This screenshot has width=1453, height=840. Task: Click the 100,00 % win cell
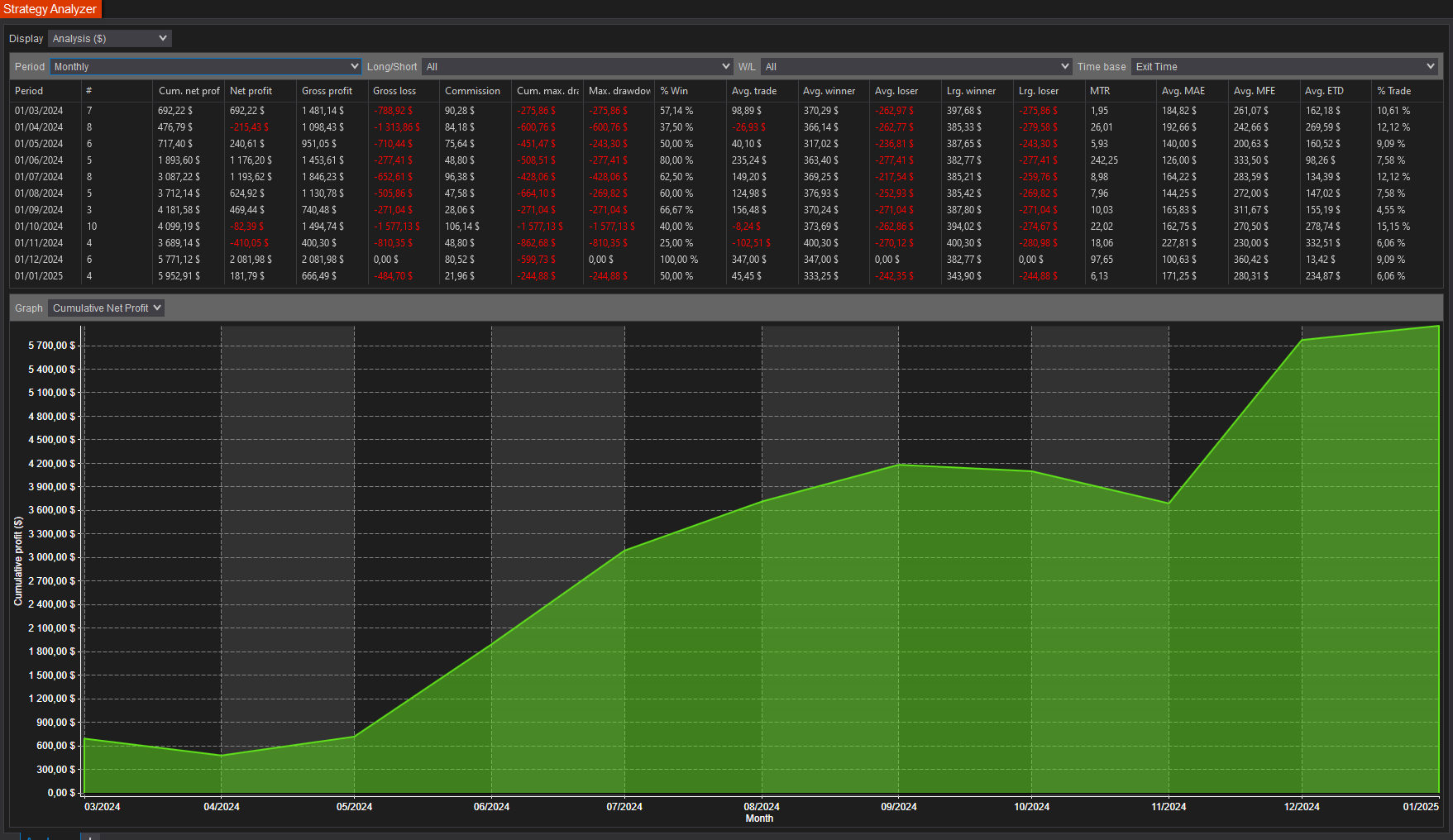click(x=679, y=260)
